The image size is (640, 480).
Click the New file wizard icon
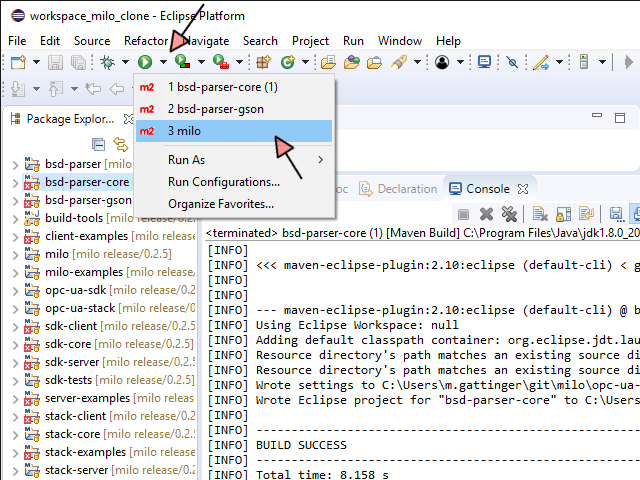17,63
